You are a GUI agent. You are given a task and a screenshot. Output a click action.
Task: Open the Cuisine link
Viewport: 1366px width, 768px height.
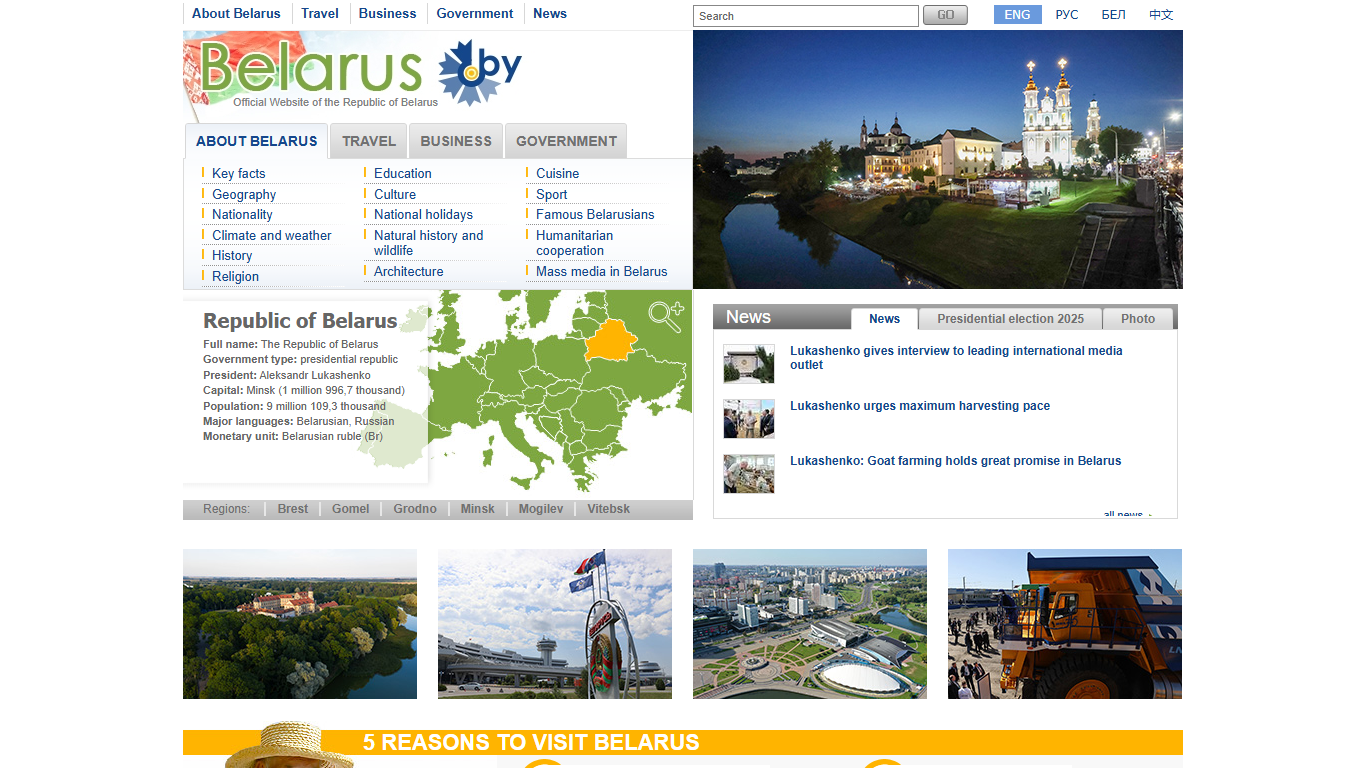tap(557, 174)
